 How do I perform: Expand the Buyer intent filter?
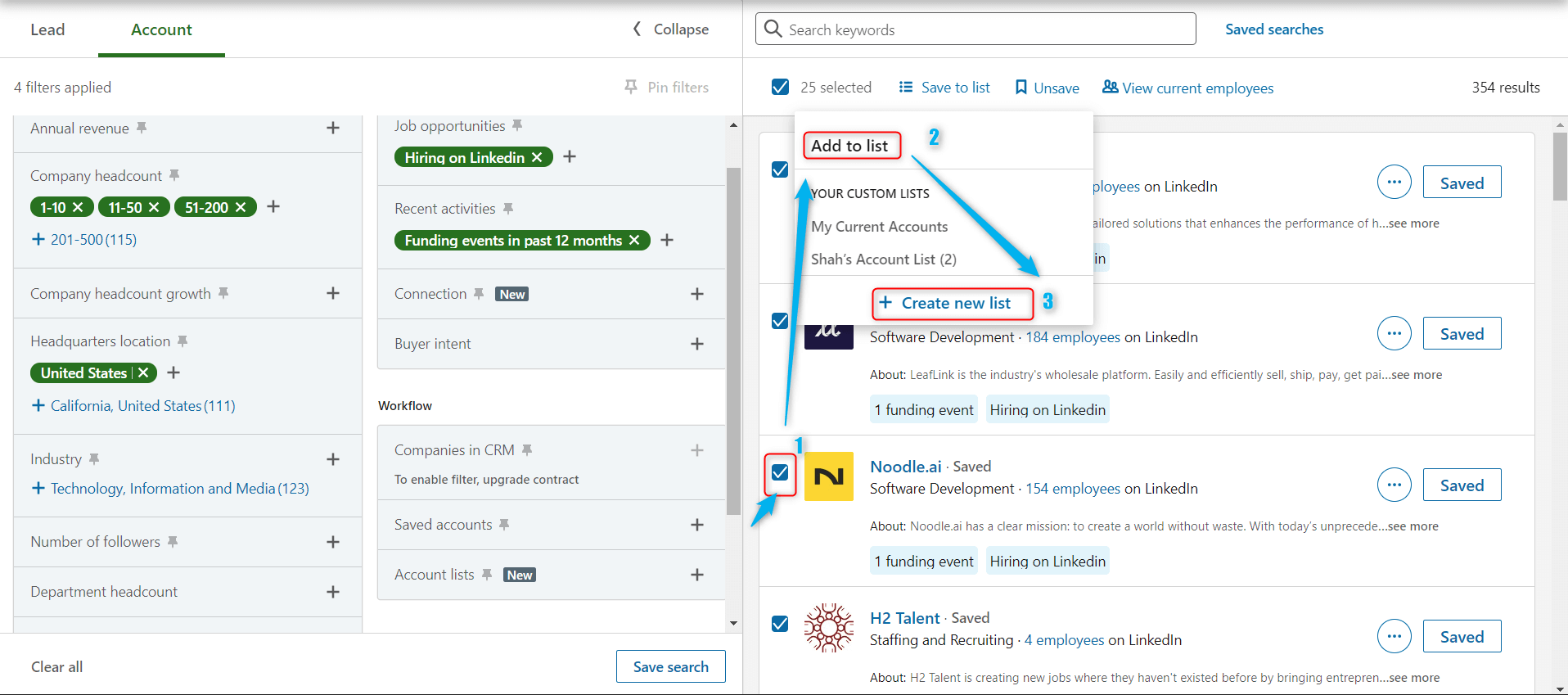click(697, 344)
